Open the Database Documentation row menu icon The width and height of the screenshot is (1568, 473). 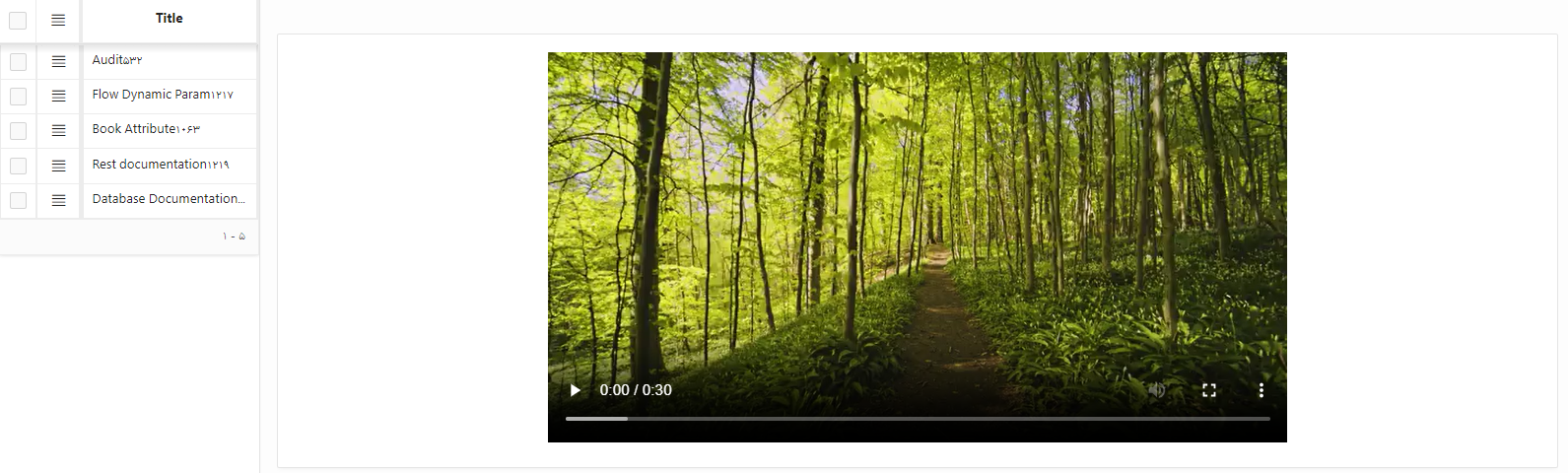(x=58, y=200)
